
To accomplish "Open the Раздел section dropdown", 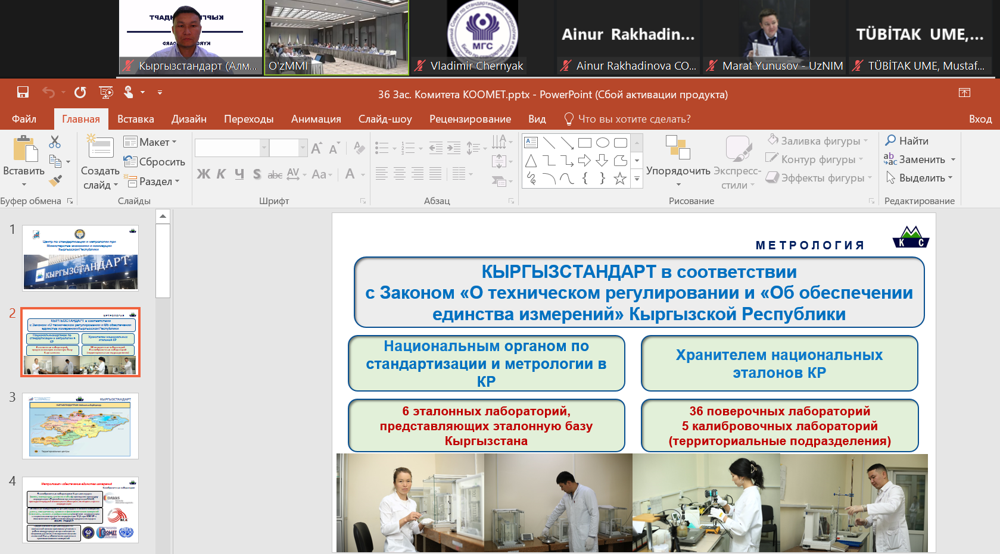I will pyautogui.click(x=152, y=181).
